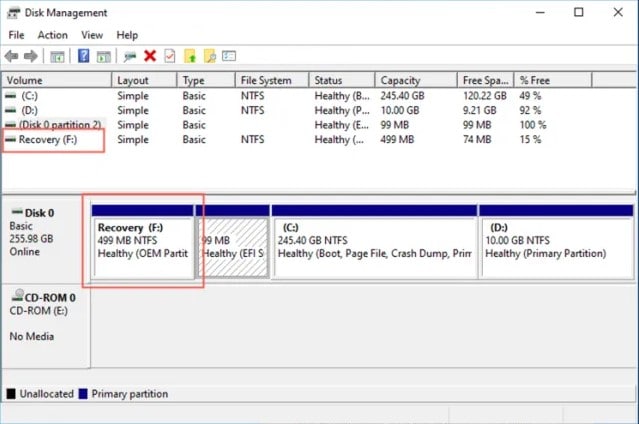Click the blue Help question mark icon
Screen dimensions: 639x424
click(x=84, y=56)
